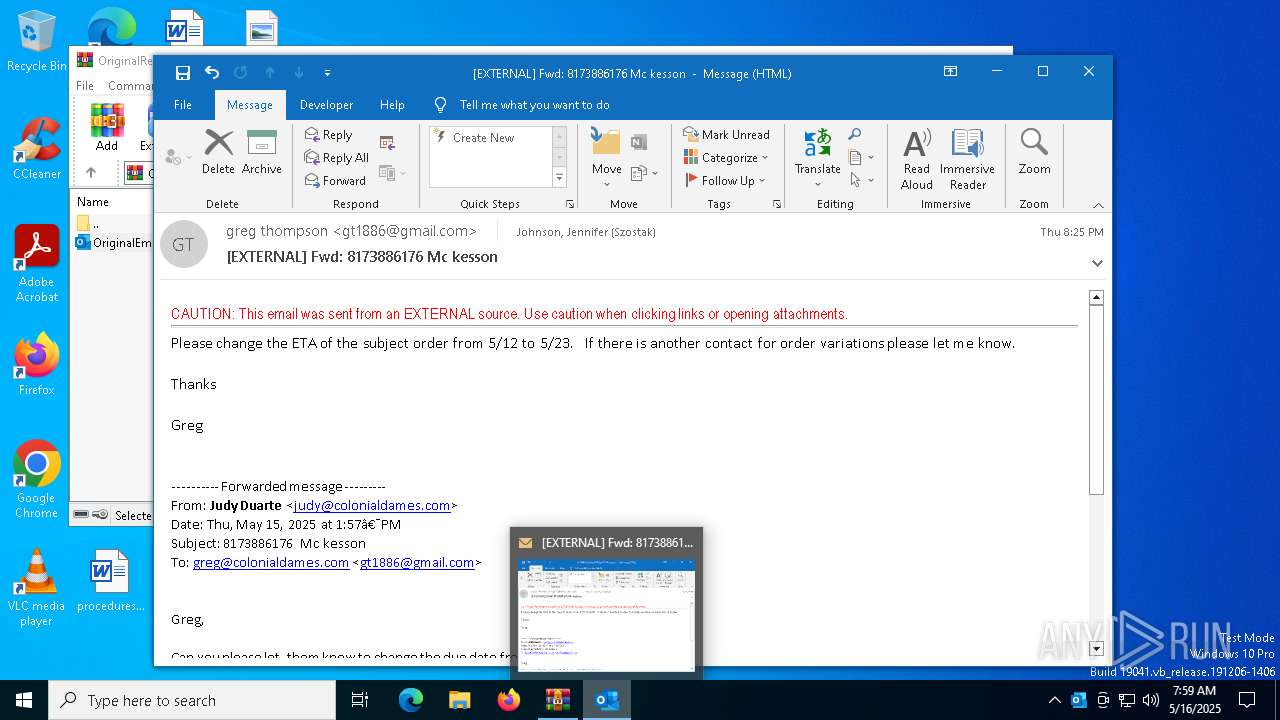Open the More respond actions dropdown
1280x720 pixels.
(x=393, y=173)
